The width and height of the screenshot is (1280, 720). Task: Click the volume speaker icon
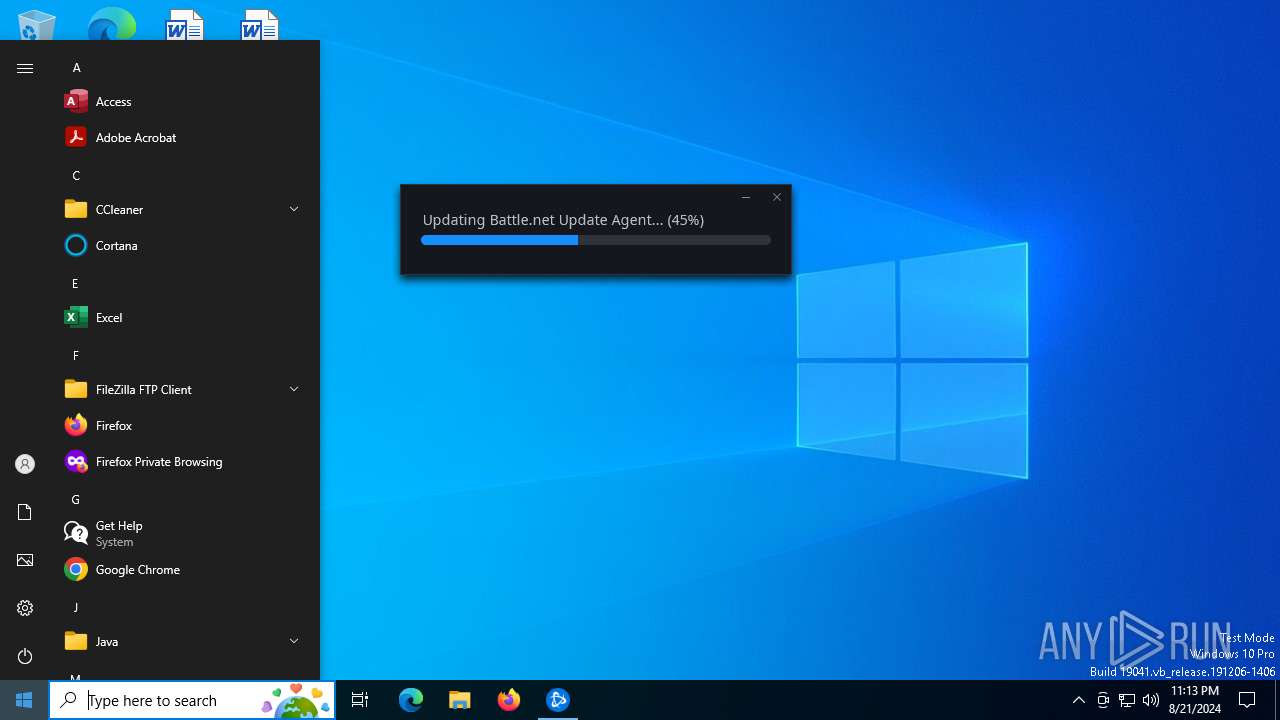point(1151,700)
